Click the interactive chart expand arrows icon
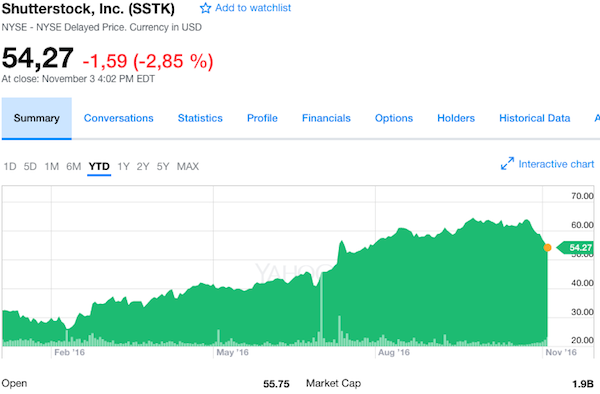The image size is (600, 394). point(507,163)
